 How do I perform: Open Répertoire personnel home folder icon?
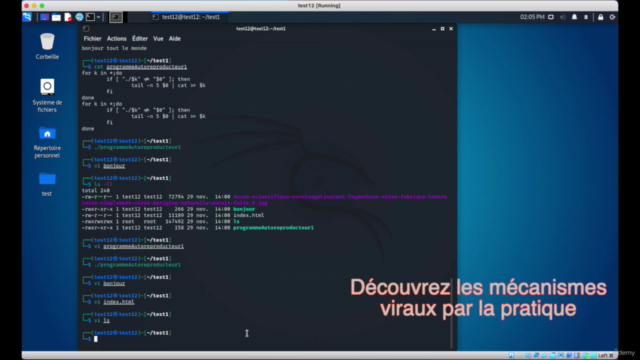(47, 142)
